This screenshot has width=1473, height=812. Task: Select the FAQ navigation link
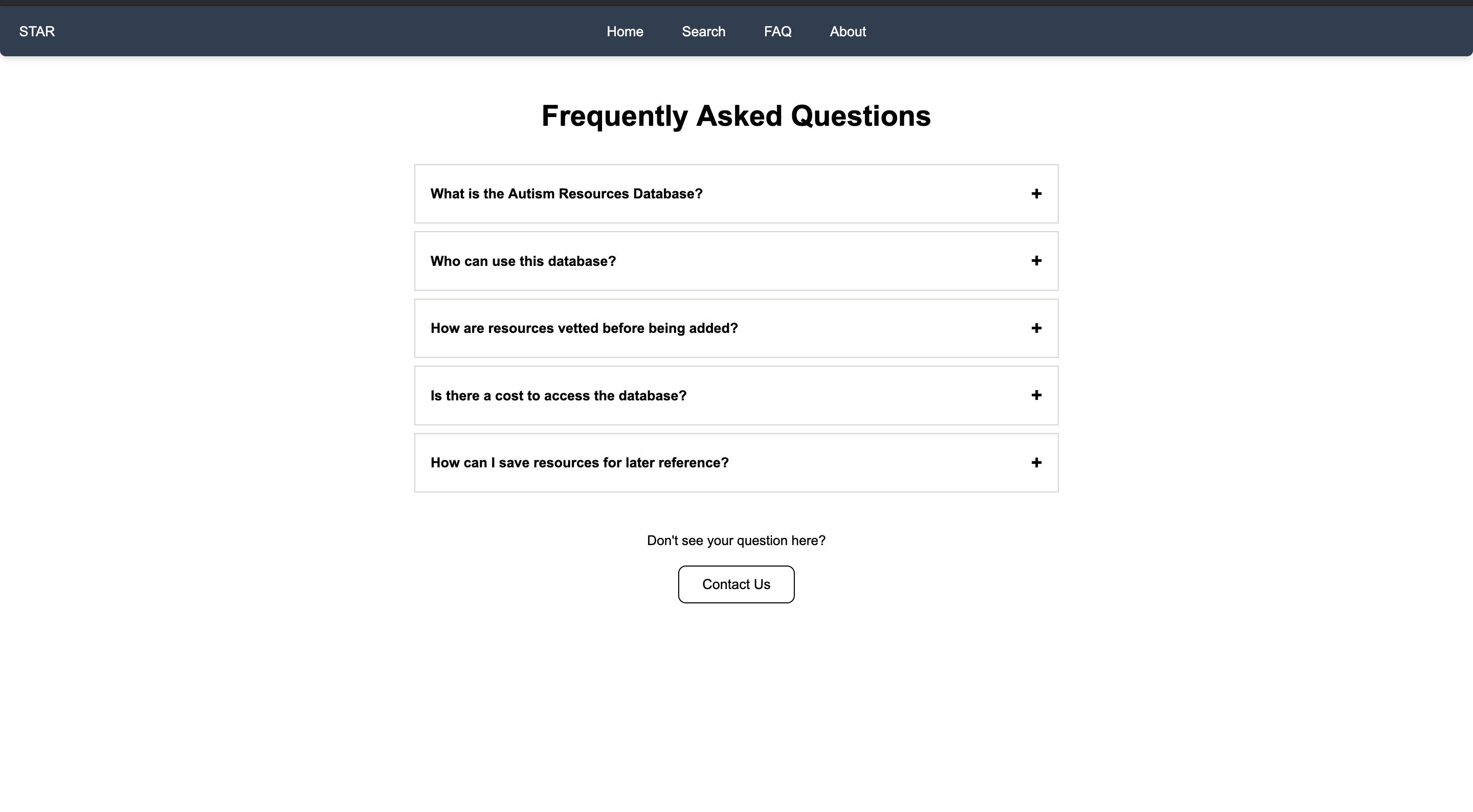(x=777, y=32)
